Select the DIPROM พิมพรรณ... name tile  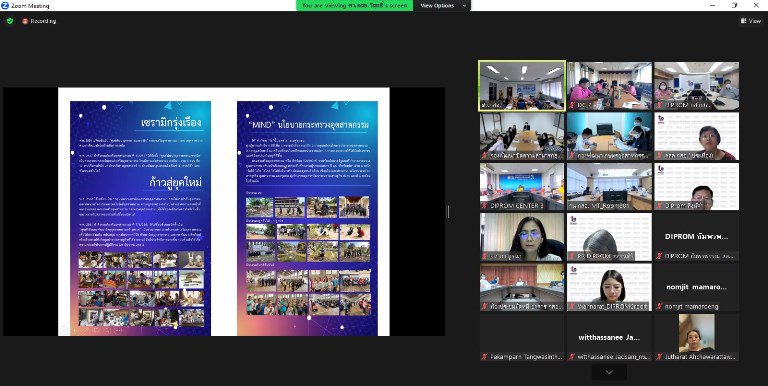(x=696, y=237)
